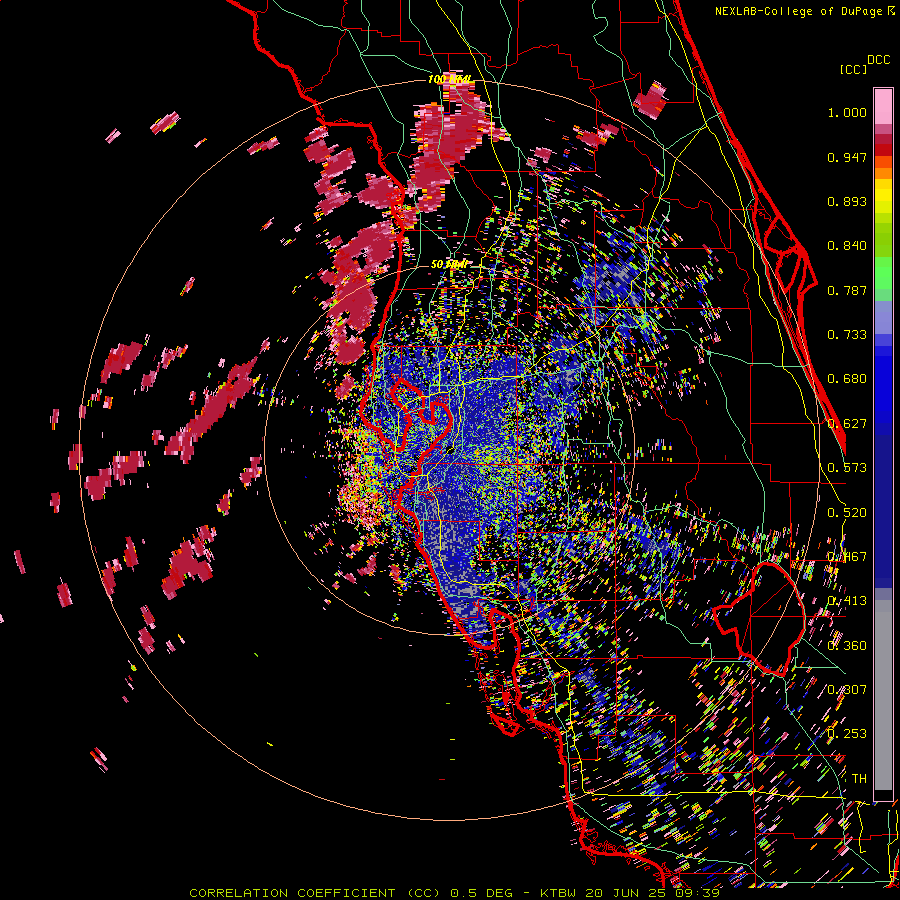Viewport: 900px width, 900px height.
Task: Click the 0.840 scale value
Action: pos(847,246)
